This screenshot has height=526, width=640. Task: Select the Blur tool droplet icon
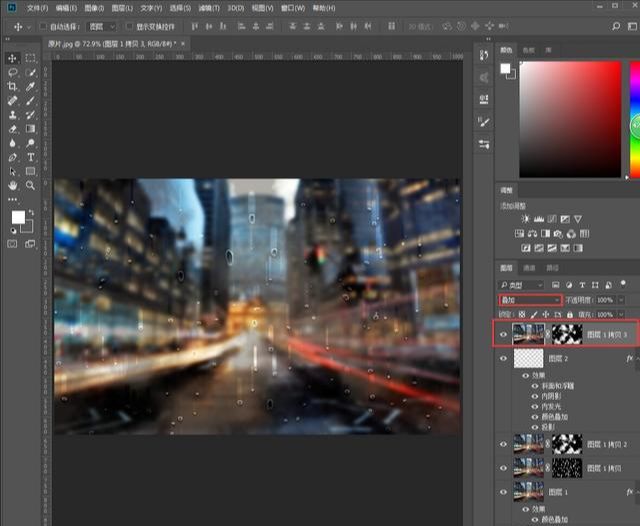click(12, 143)
